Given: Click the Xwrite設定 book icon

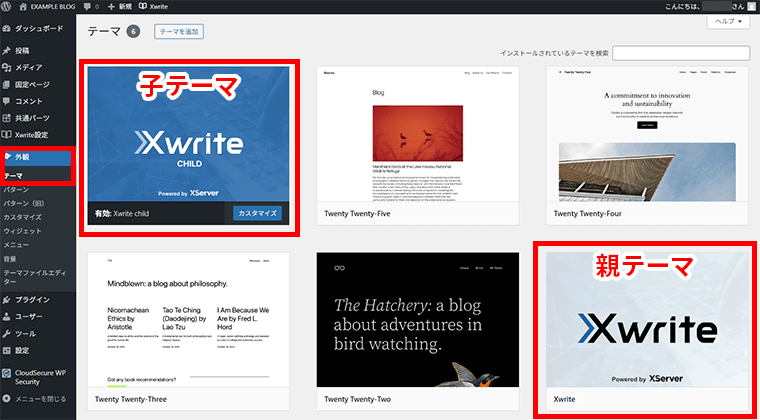Looking at the screenshot, I should (x=6, y=135).
